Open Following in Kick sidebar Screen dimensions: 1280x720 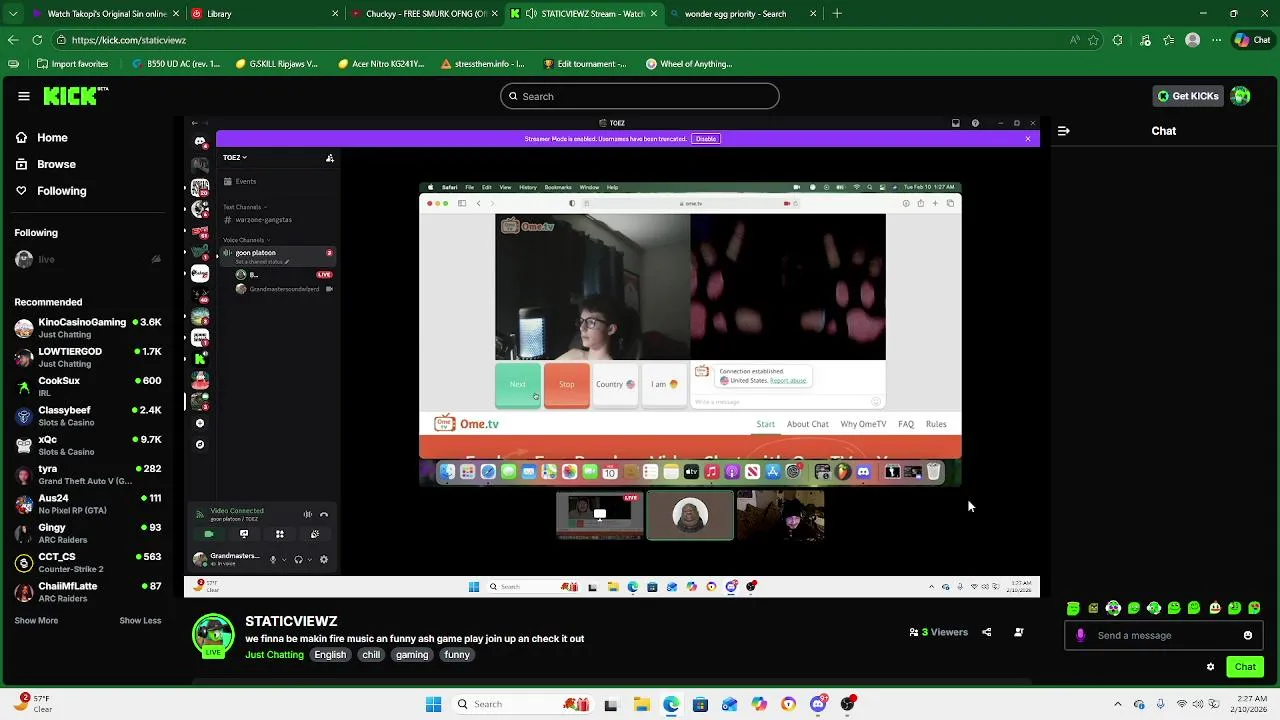coord(51,191)
